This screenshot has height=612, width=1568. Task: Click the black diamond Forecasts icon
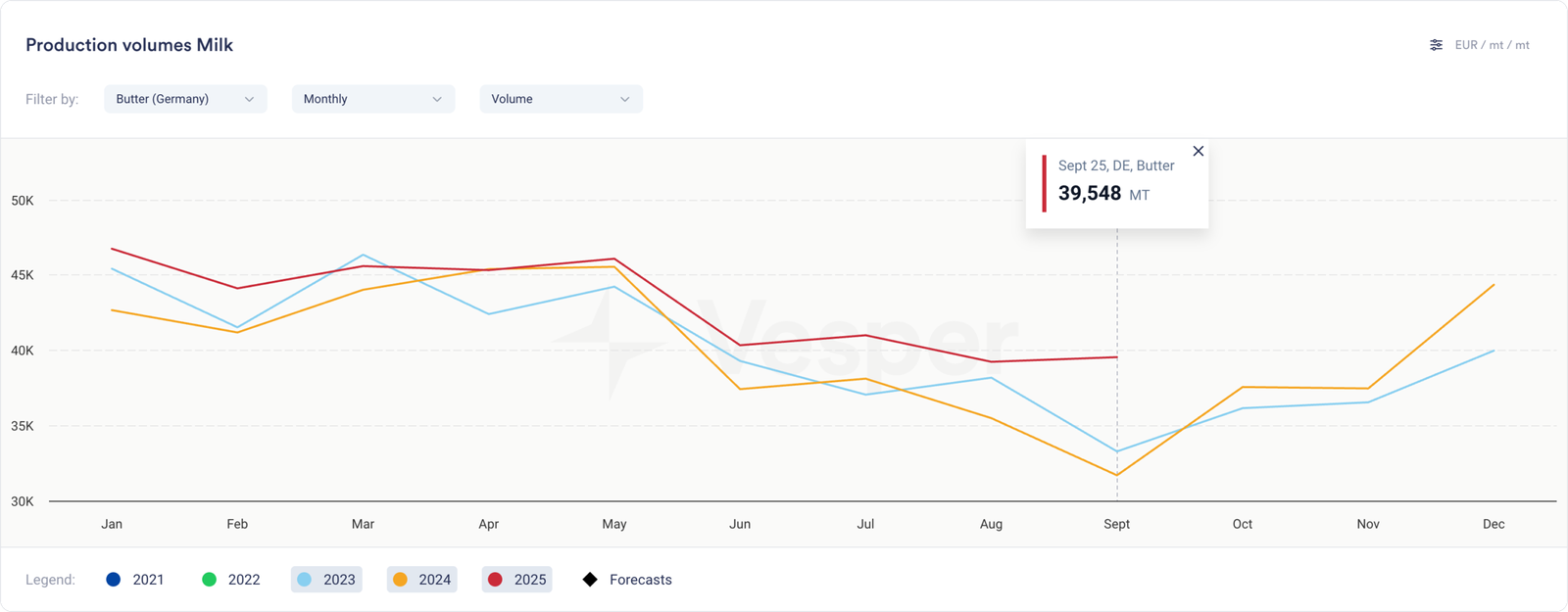click(x=590, y=580)
